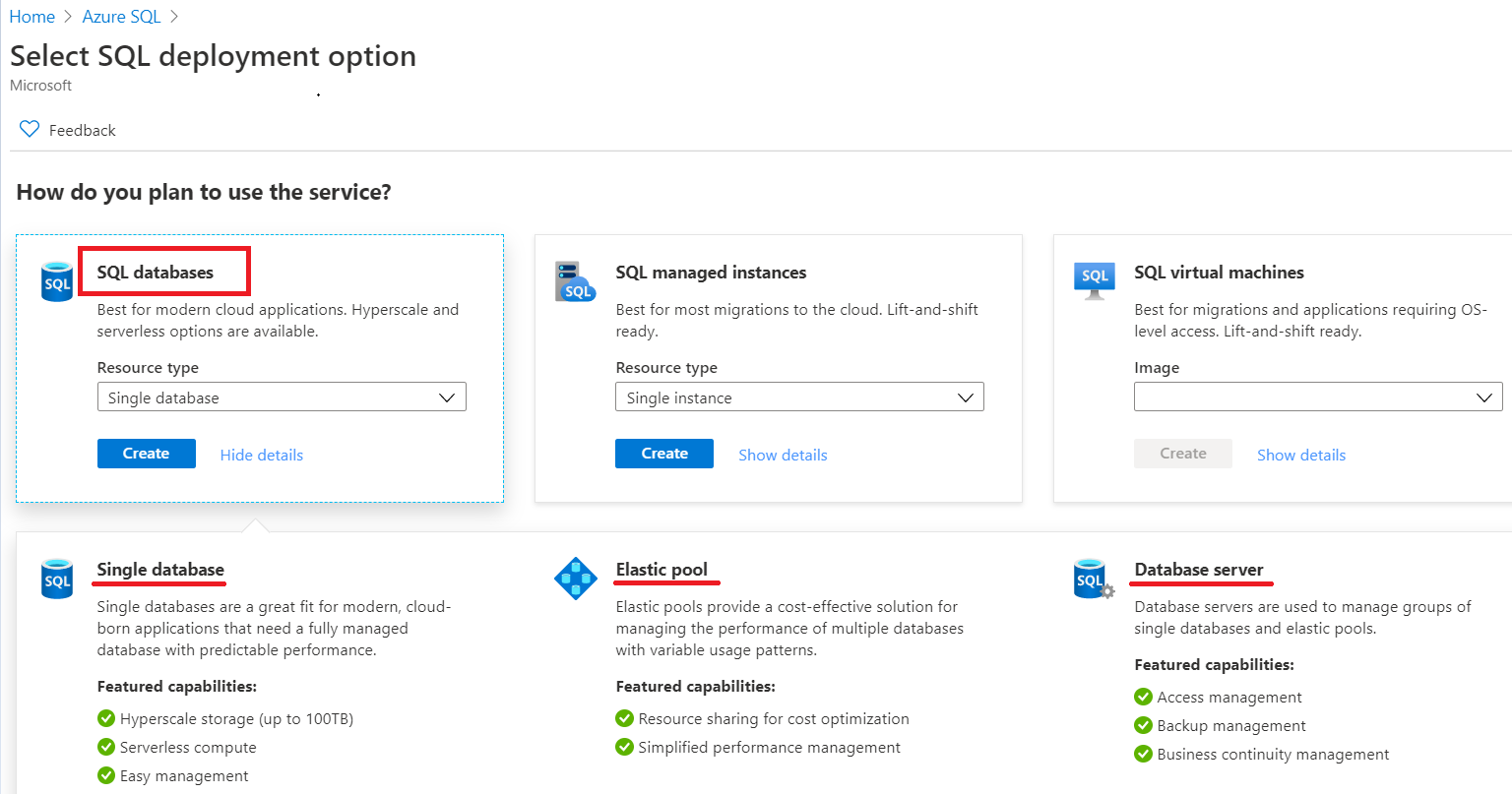Image resolution: width=1512 pixels, height=794 pixels.
Task: Expand chevron of managed instances resource type
Action: (966, 397)
